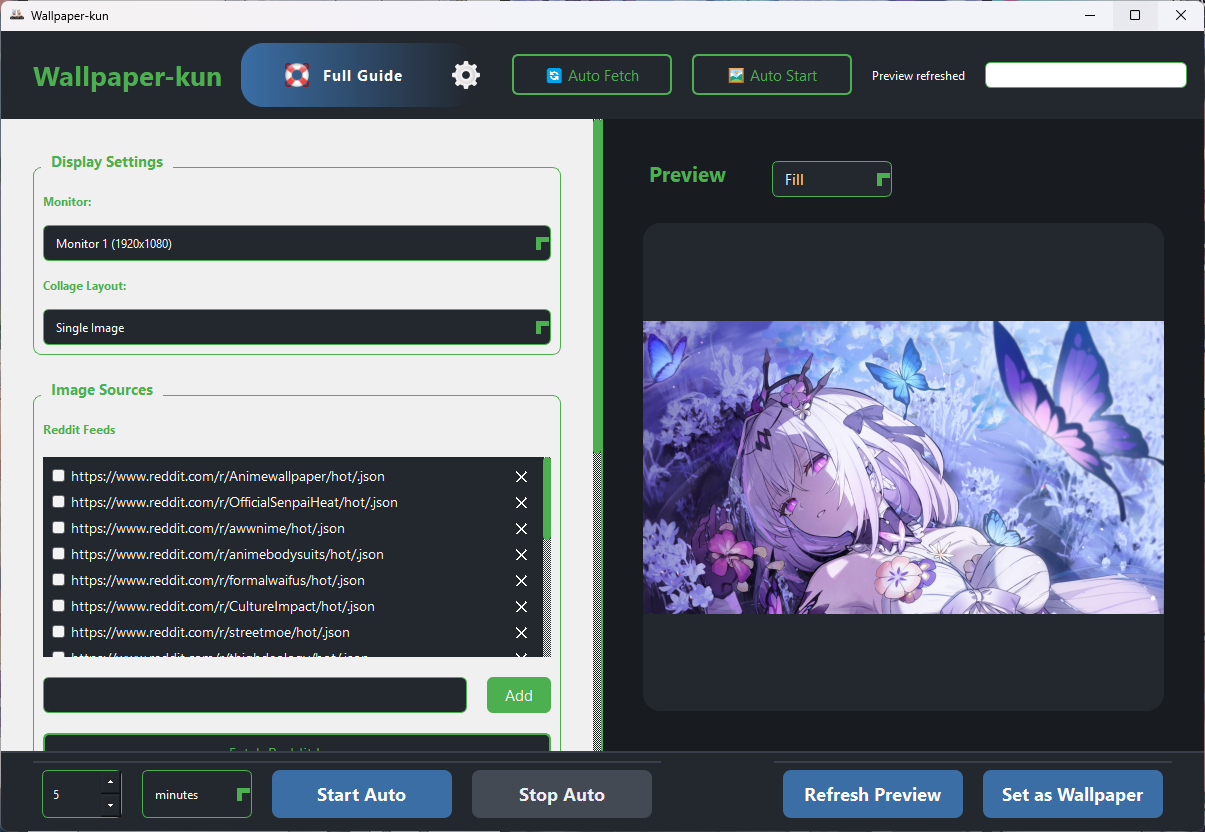Click the Auto Start button
Image resolution: width=1205 pixels, height=832 pixels.
click(772, 75)
